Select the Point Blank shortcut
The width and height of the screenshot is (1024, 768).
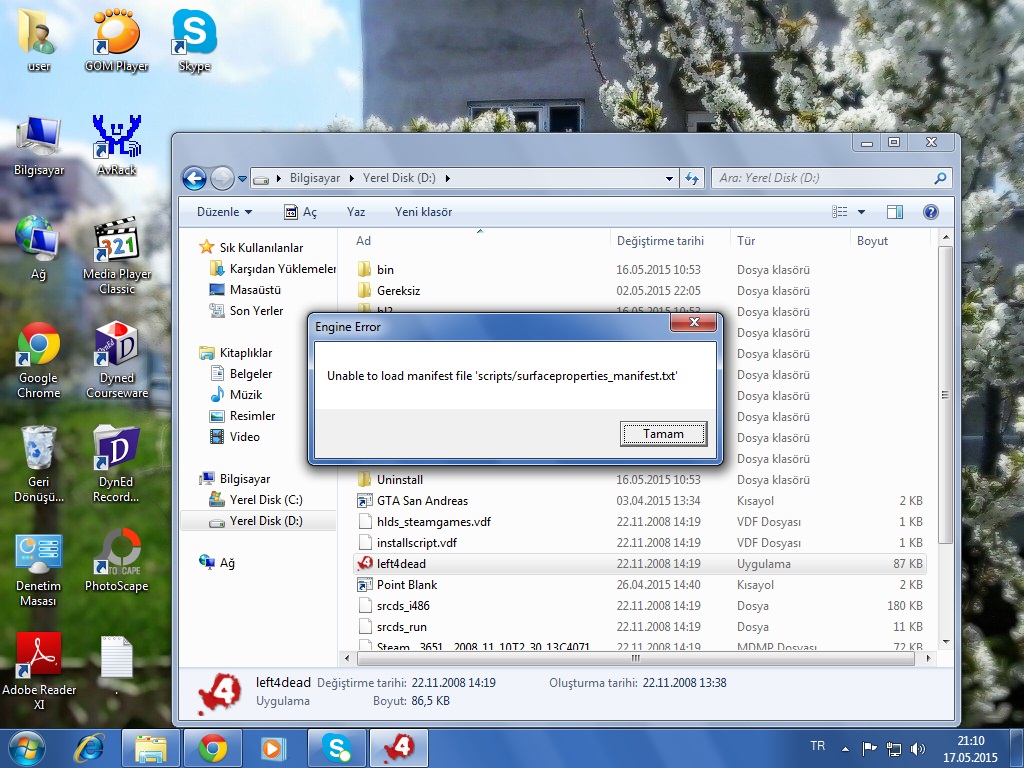coord(406,584)
